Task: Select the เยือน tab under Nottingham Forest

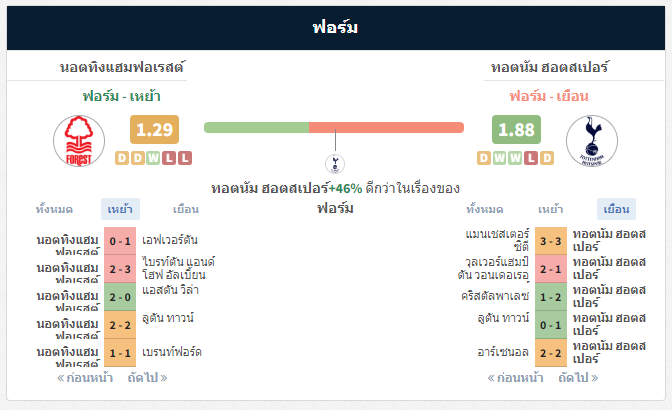Action: (x=186, y=209)
